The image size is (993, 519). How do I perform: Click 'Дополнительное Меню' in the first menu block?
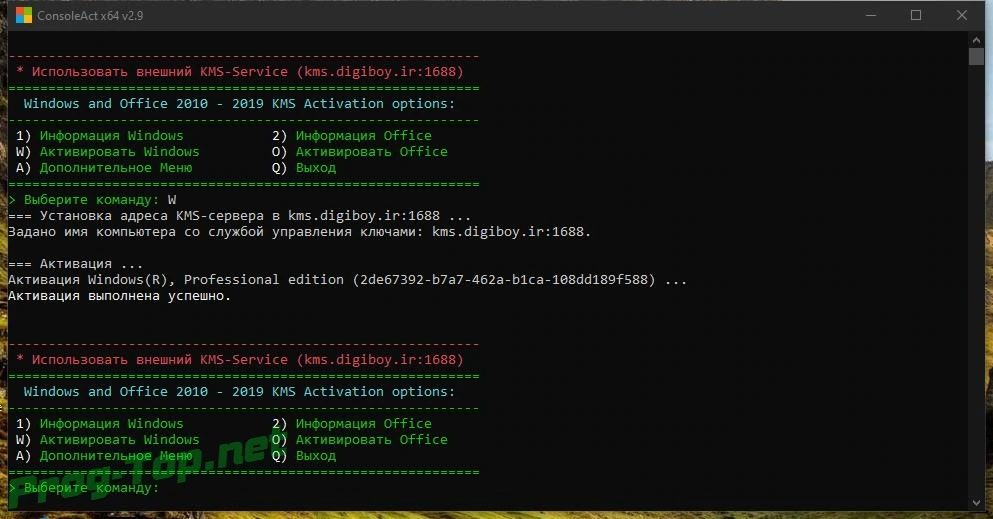pos(116,168)
